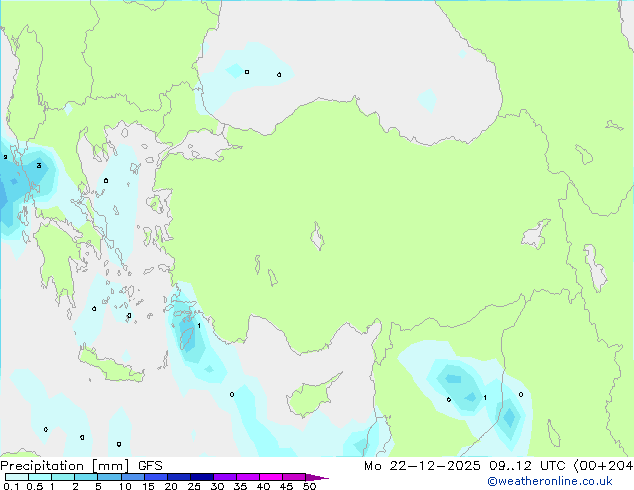Click the value '1' over the Syria rain area
The image size is (634, 490).
485,398
